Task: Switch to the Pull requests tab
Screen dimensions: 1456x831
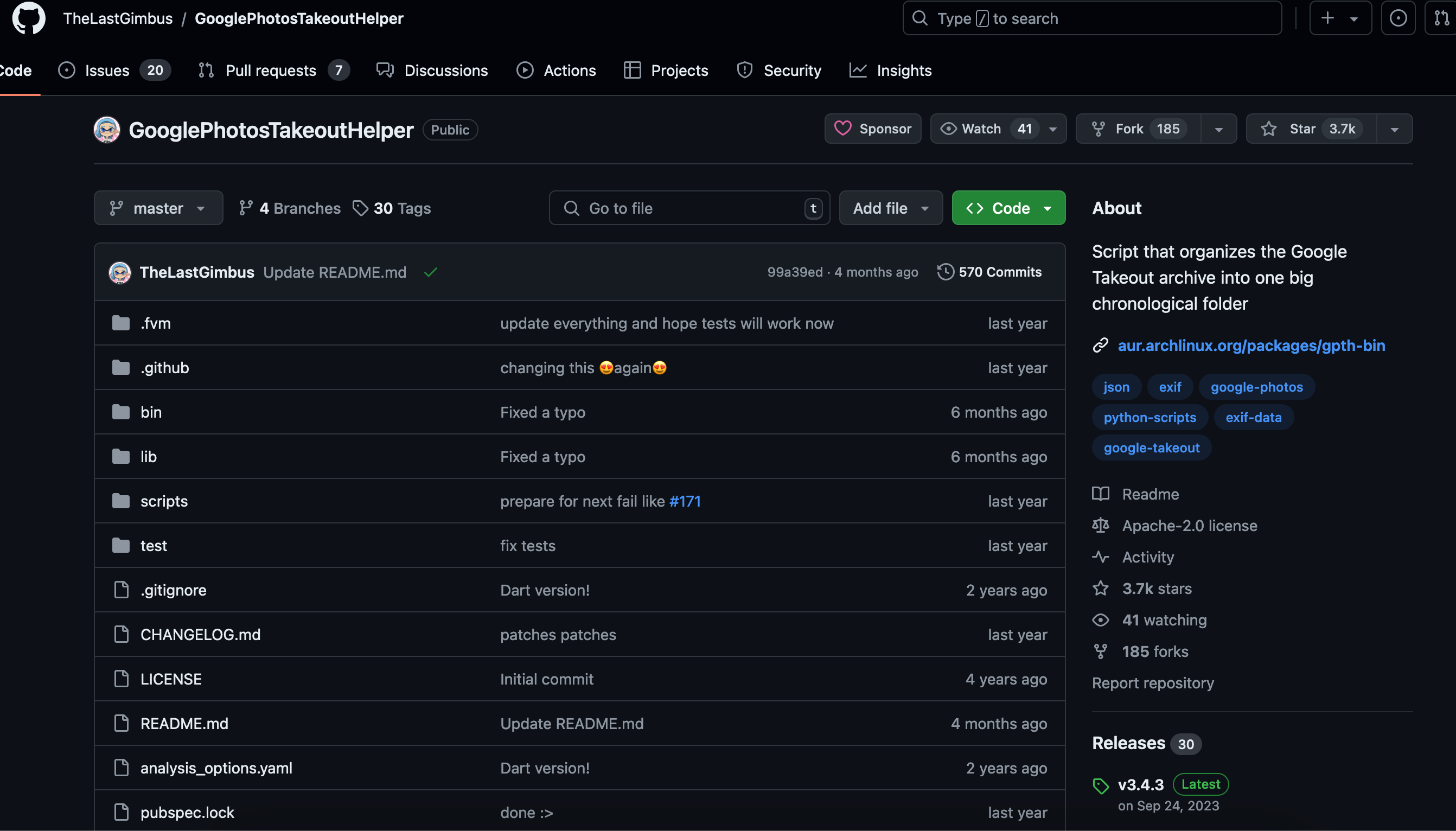Action: point(274,70)
